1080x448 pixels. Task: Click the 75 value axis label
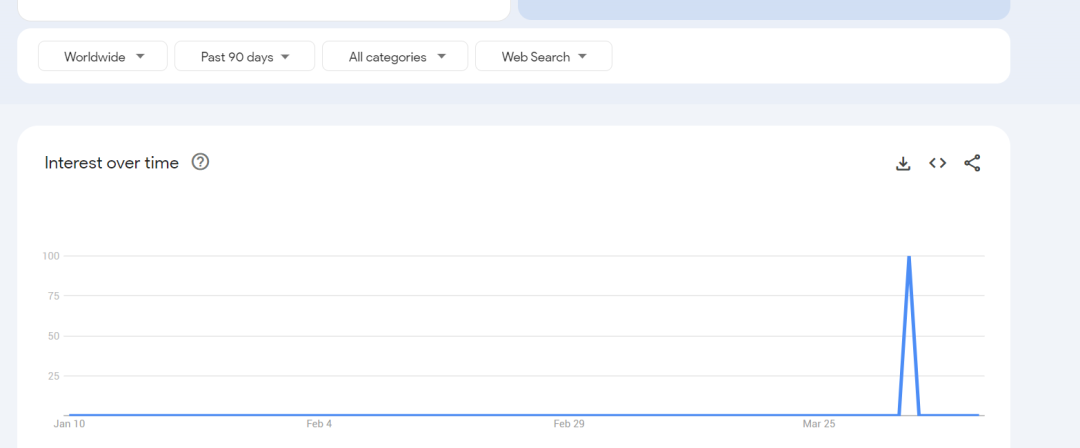tap(54, 296)
